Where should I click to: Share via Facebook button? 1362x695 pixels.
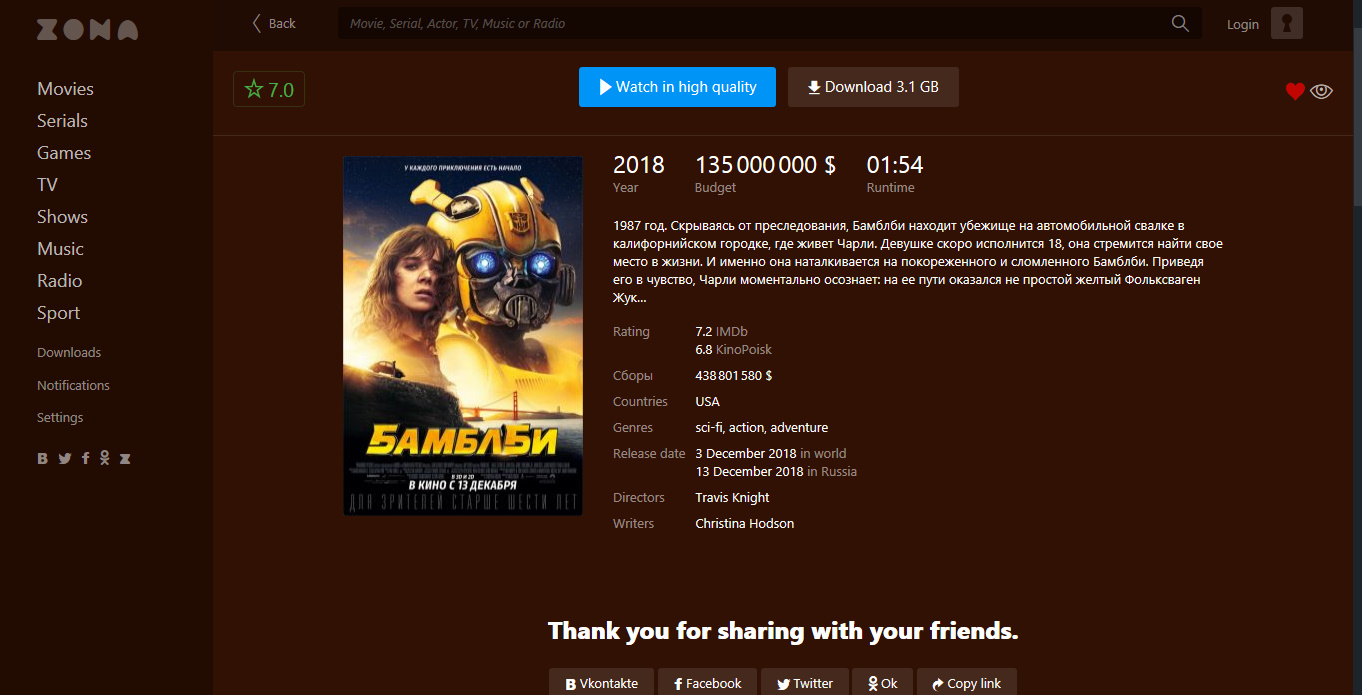(x=707, y=683)
